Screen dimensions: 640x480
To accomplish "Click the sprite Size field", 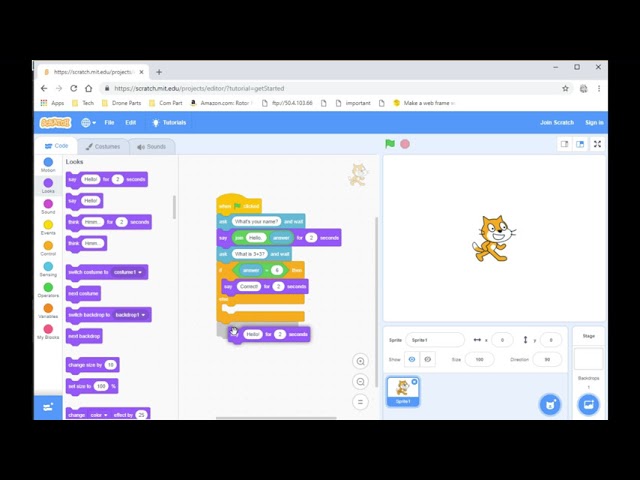I will point(479,359).
